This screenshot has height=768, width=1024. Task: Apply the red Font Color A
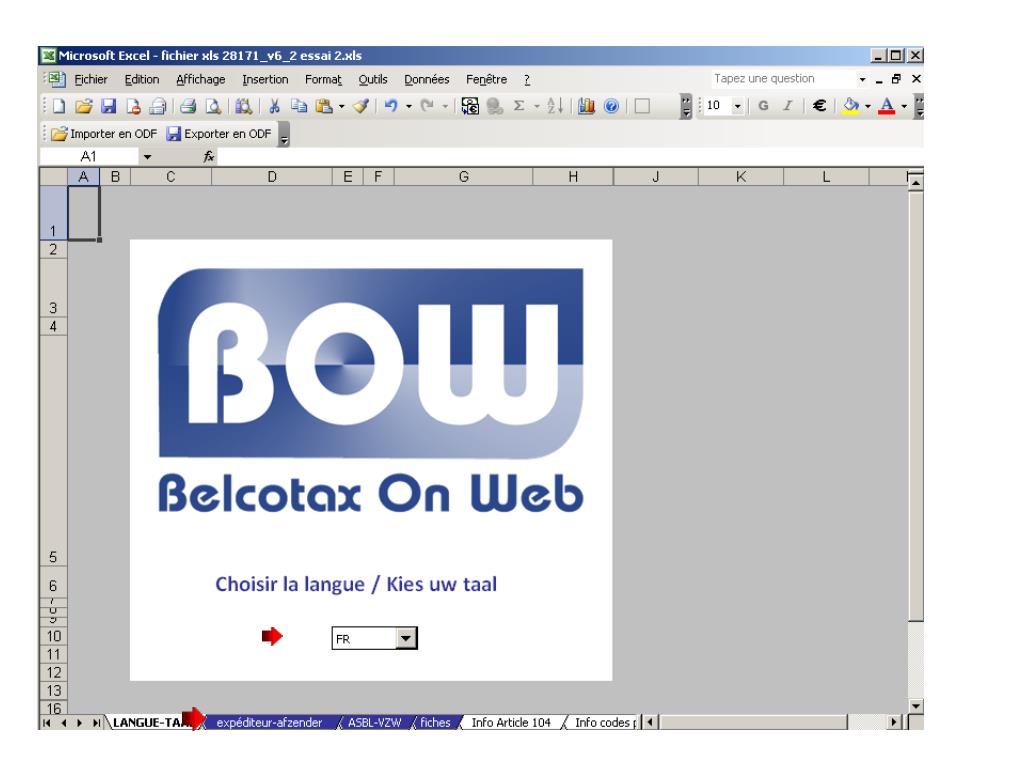pos(887,106)
